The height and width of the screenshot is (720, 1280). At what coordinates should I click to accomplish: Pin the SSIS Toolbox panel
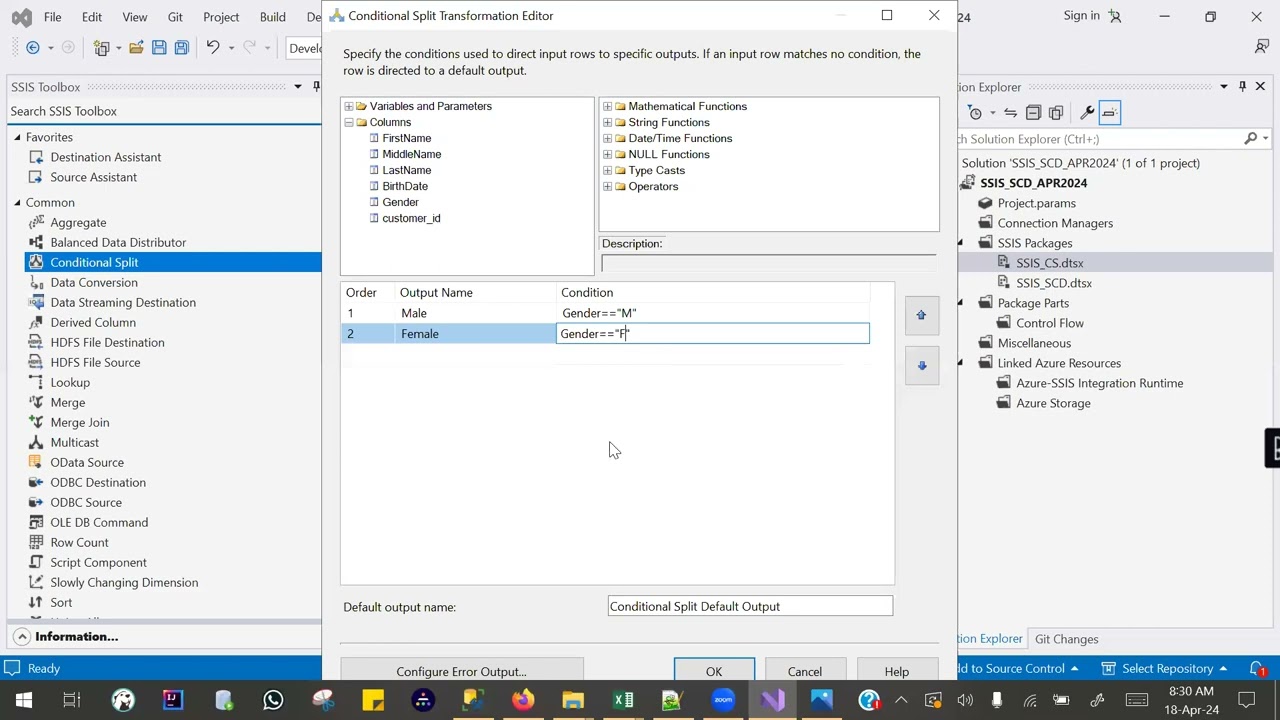pyautogui.click(x=316, y=87)
